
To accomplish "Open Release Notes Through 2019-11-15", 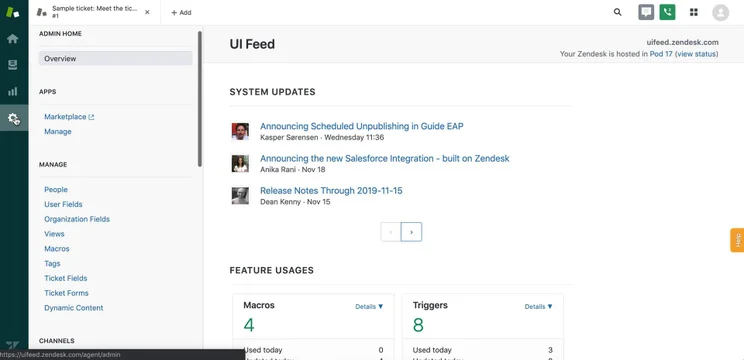I will tap(331, 191).
